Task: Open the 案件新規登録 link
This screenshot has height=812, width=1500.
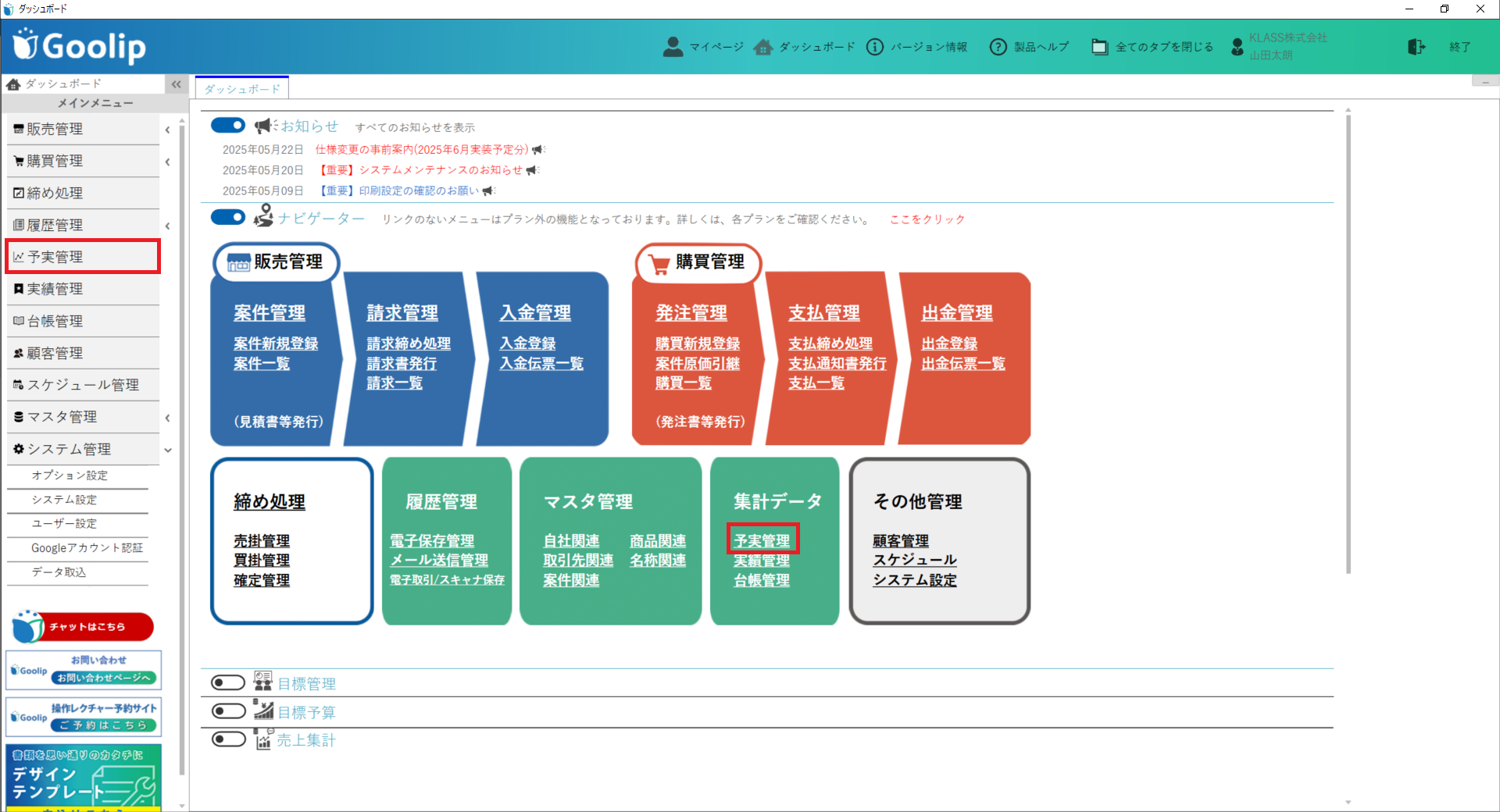Action: coord(276,344)
